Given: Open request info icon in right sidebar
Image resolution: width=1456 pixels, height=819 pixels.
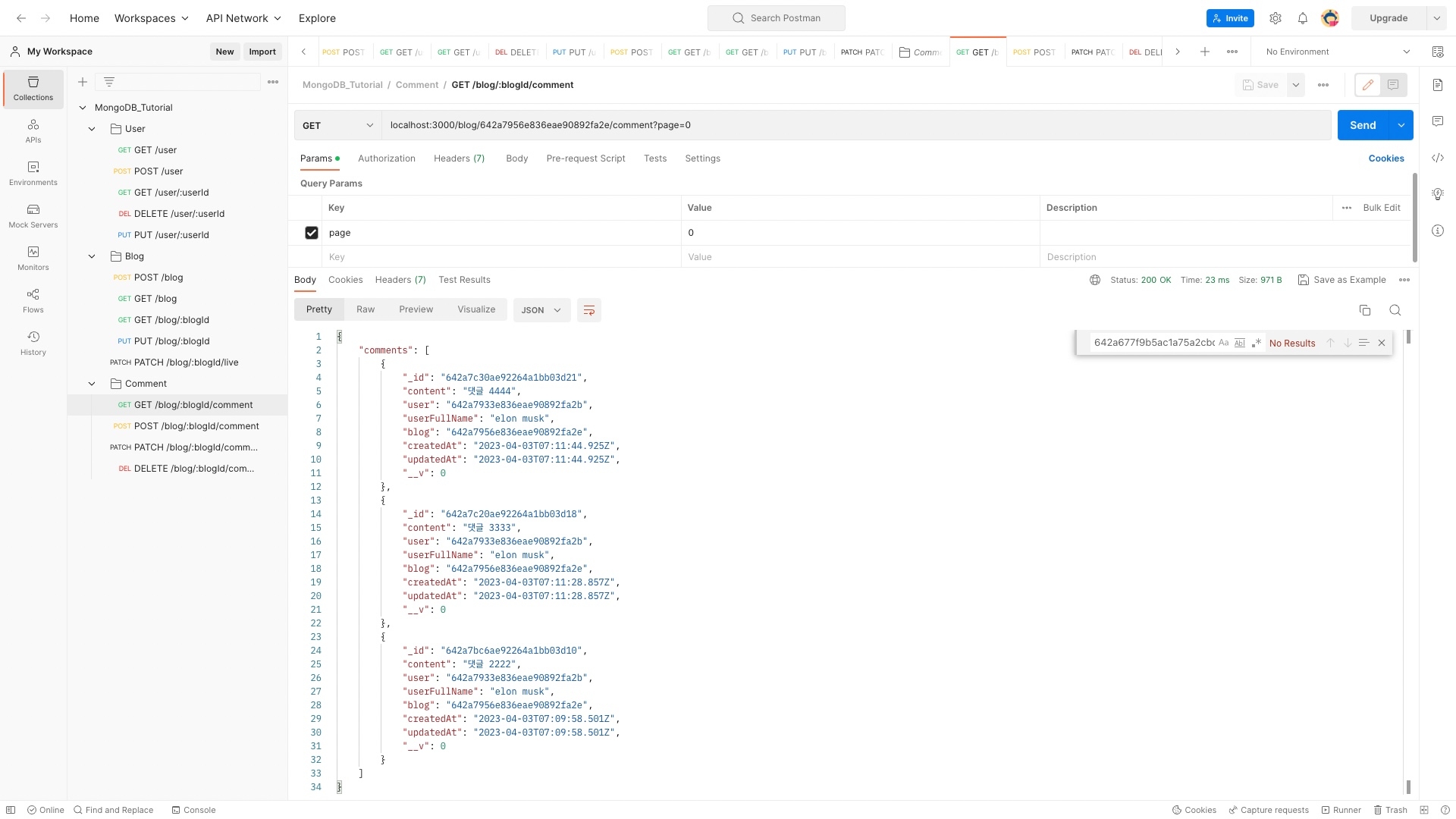Looking at the screenshot, I should [1438, 231].
